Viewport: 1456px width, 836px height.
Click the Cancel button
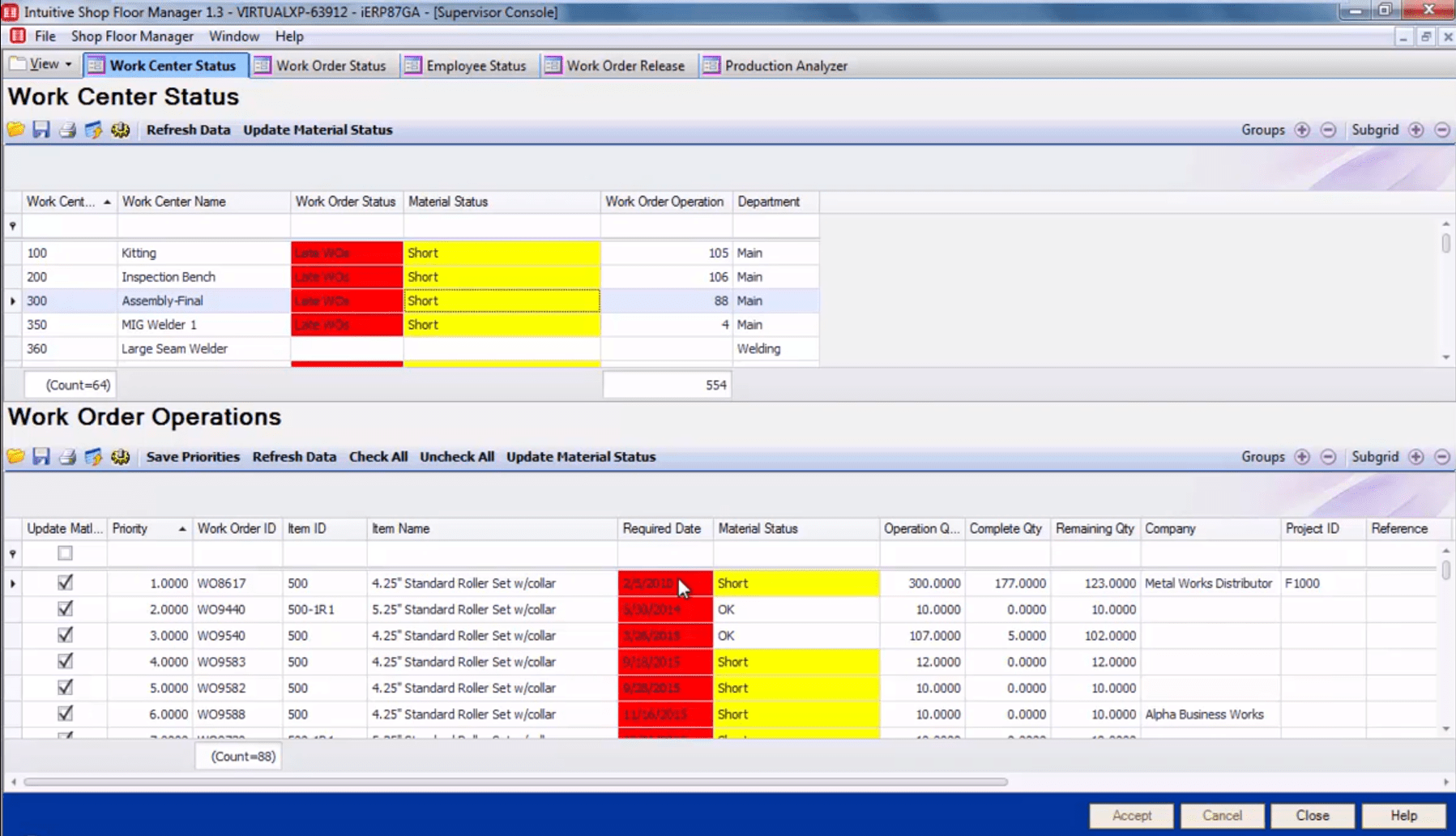1222,815
